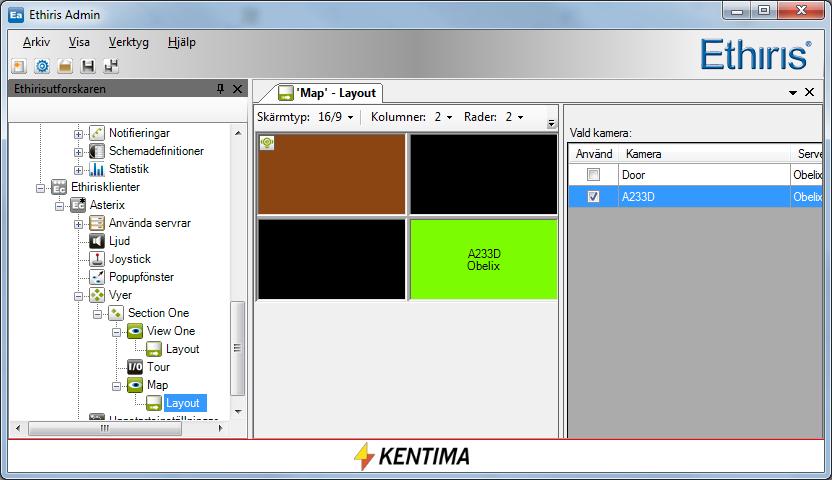Select the Ethirisklienter icon in tree
This screenshot has width=832, height=480.
59,187
